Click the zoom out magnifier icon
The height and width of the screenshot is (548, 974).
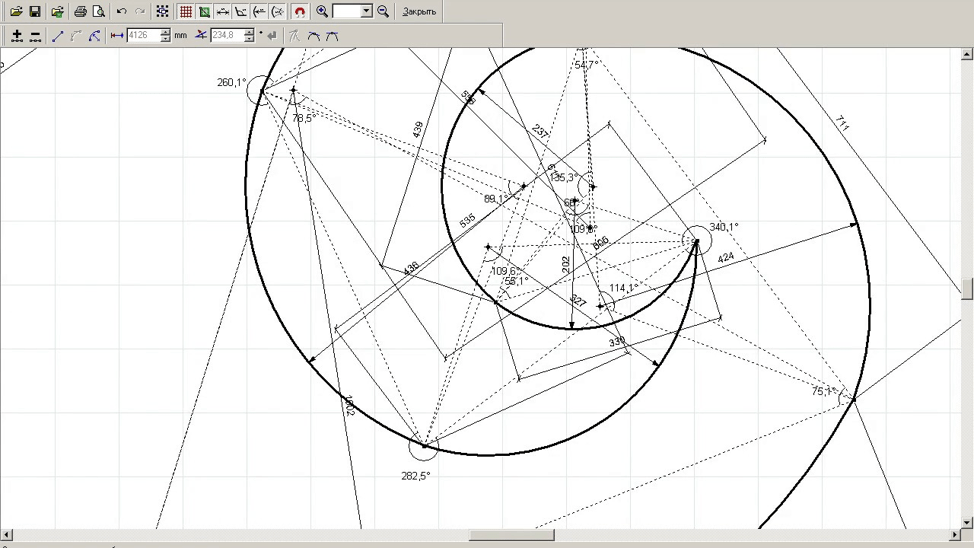383,12
